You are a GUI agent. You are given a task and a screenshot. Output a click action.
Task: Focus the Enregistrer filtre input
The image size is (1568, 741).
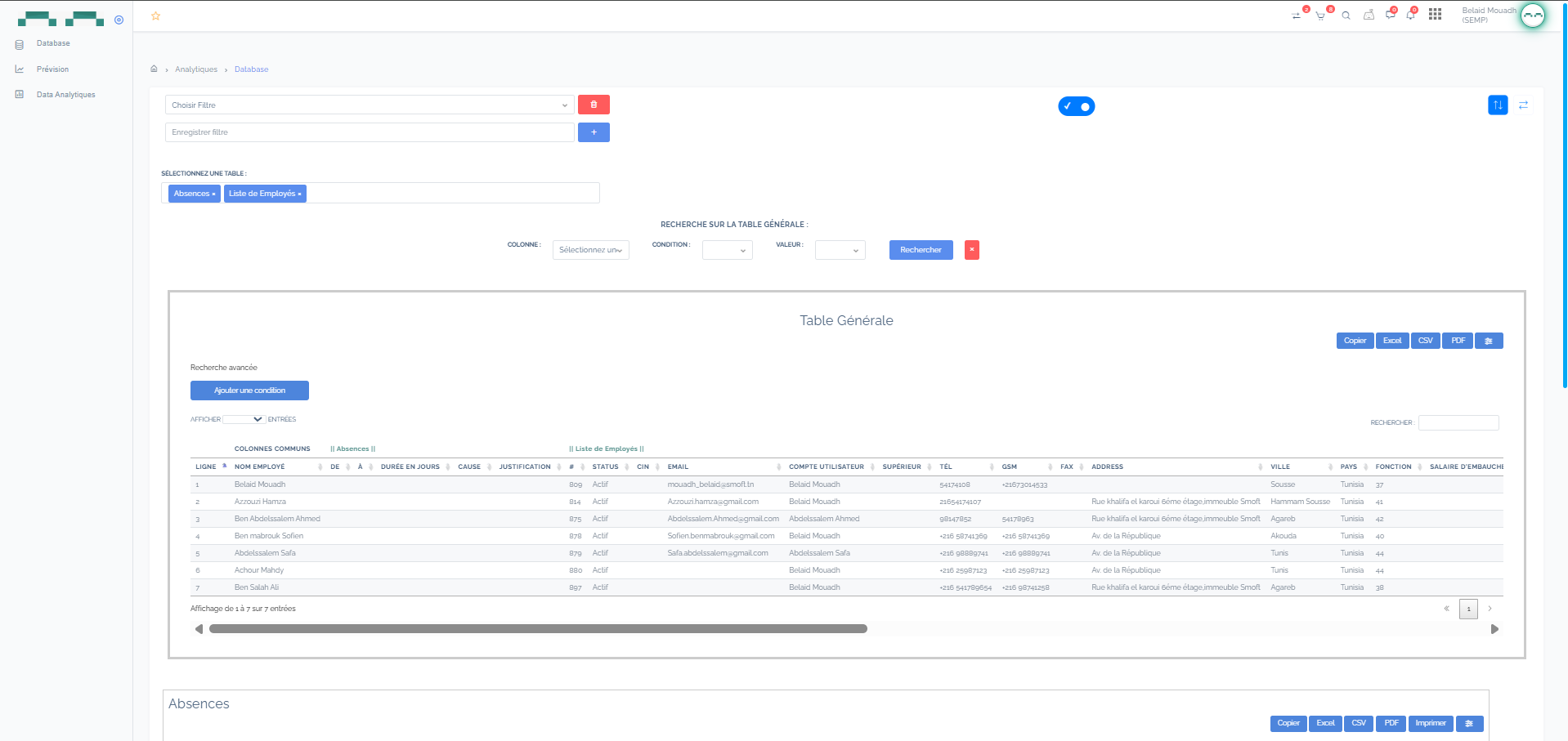point(370,132)
